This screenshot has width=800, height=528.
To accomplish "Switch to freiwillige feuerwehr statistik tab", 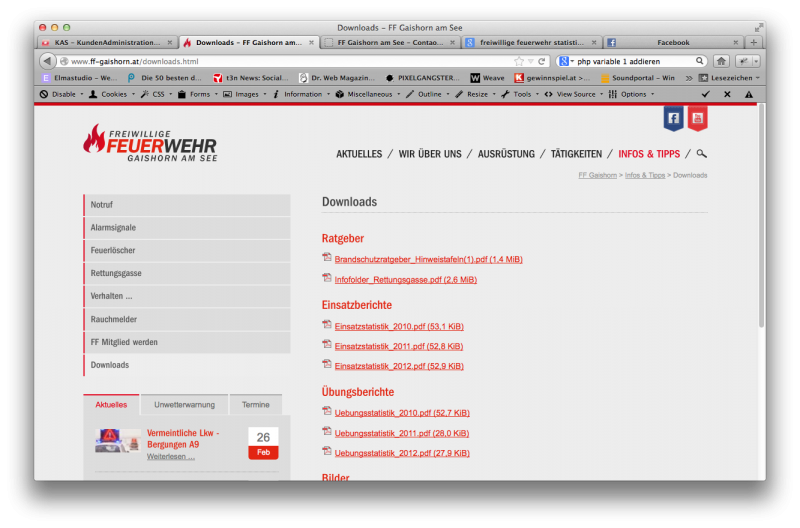I will tap(532, 42).
